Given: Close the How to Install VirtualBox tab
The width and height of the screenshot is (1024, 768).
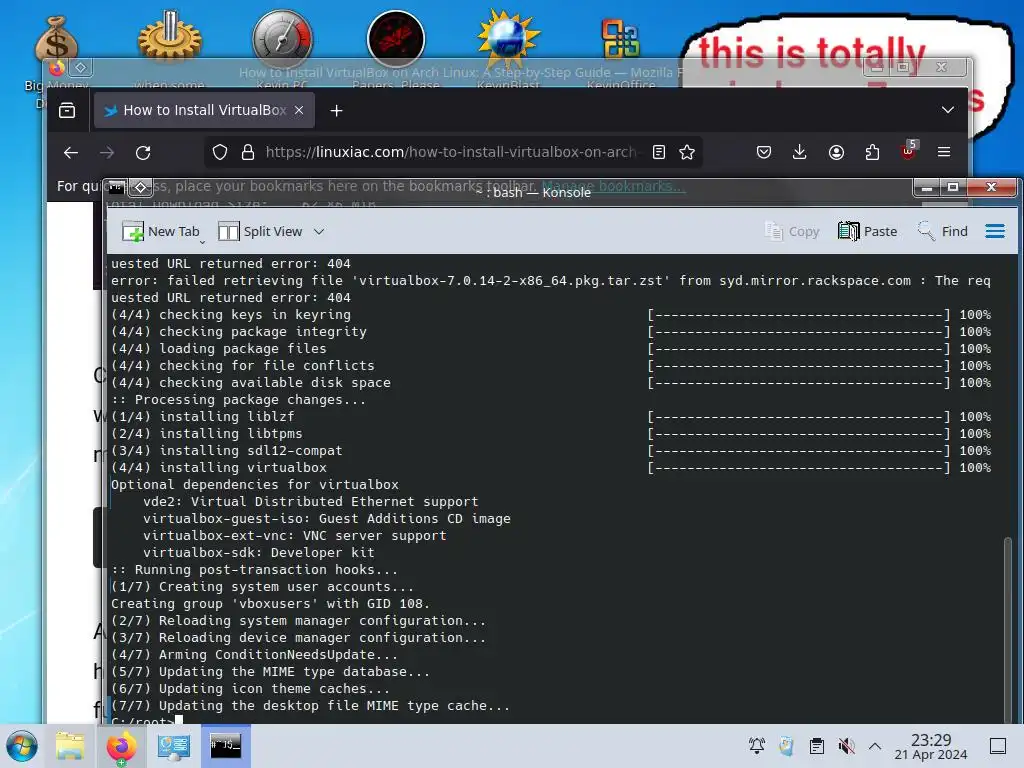Looking at the screenshot, I should point(299,110).
